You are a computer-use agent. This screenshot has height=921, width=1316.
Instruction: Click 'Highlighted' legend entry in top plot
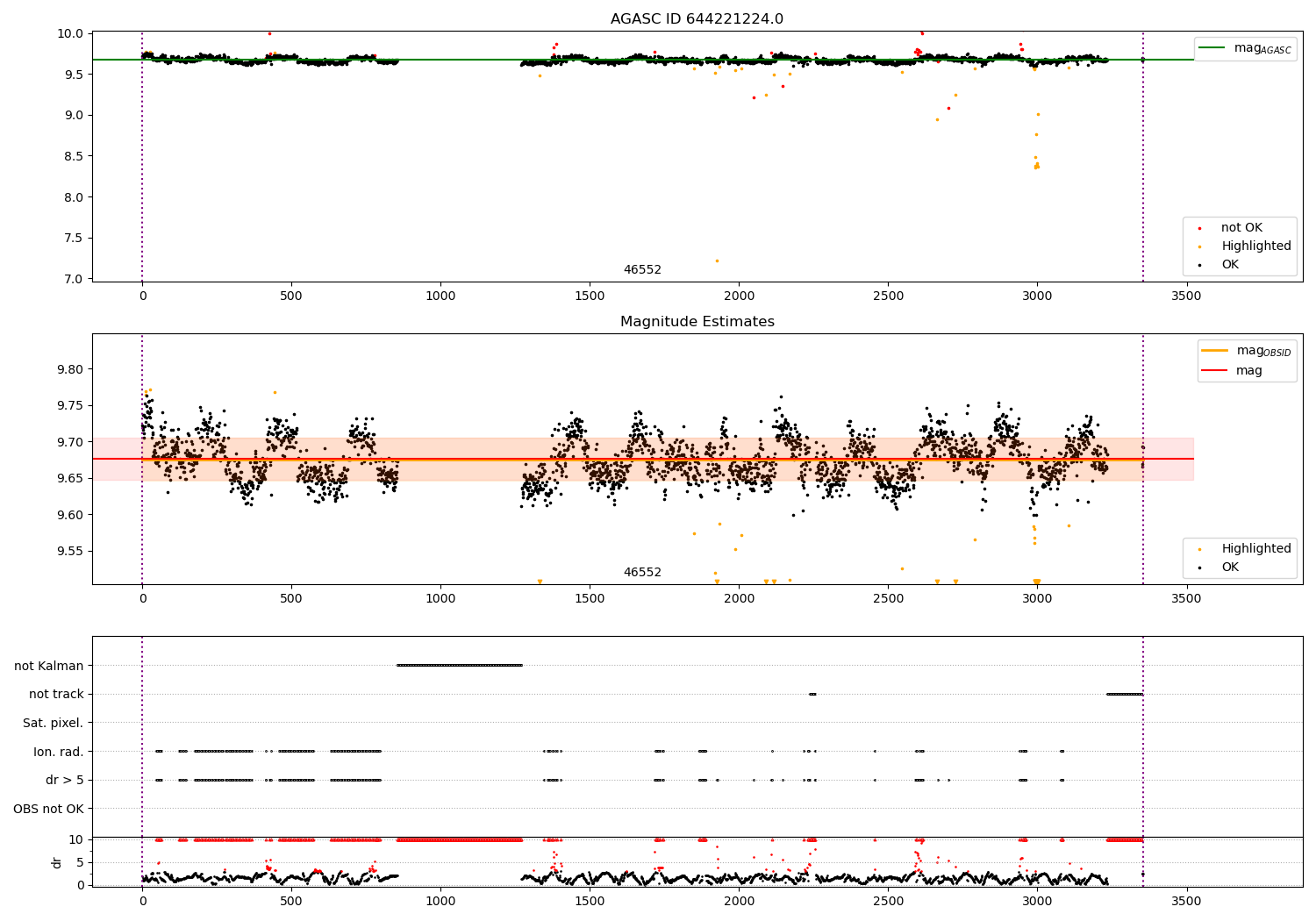1256,246
